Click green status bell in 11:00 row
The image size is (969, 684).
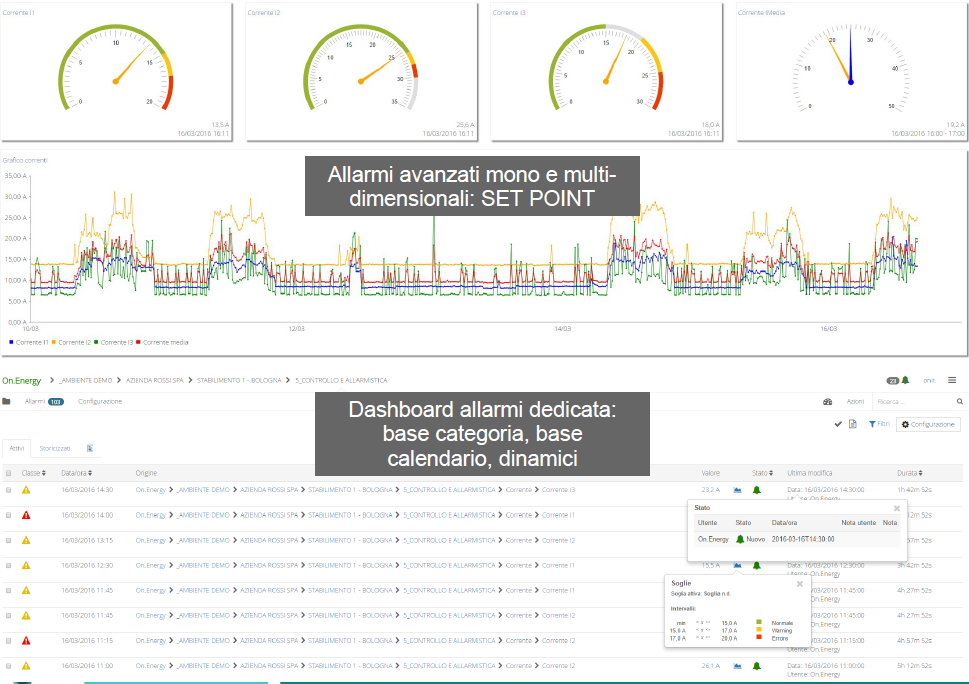[x=756, y=666]
